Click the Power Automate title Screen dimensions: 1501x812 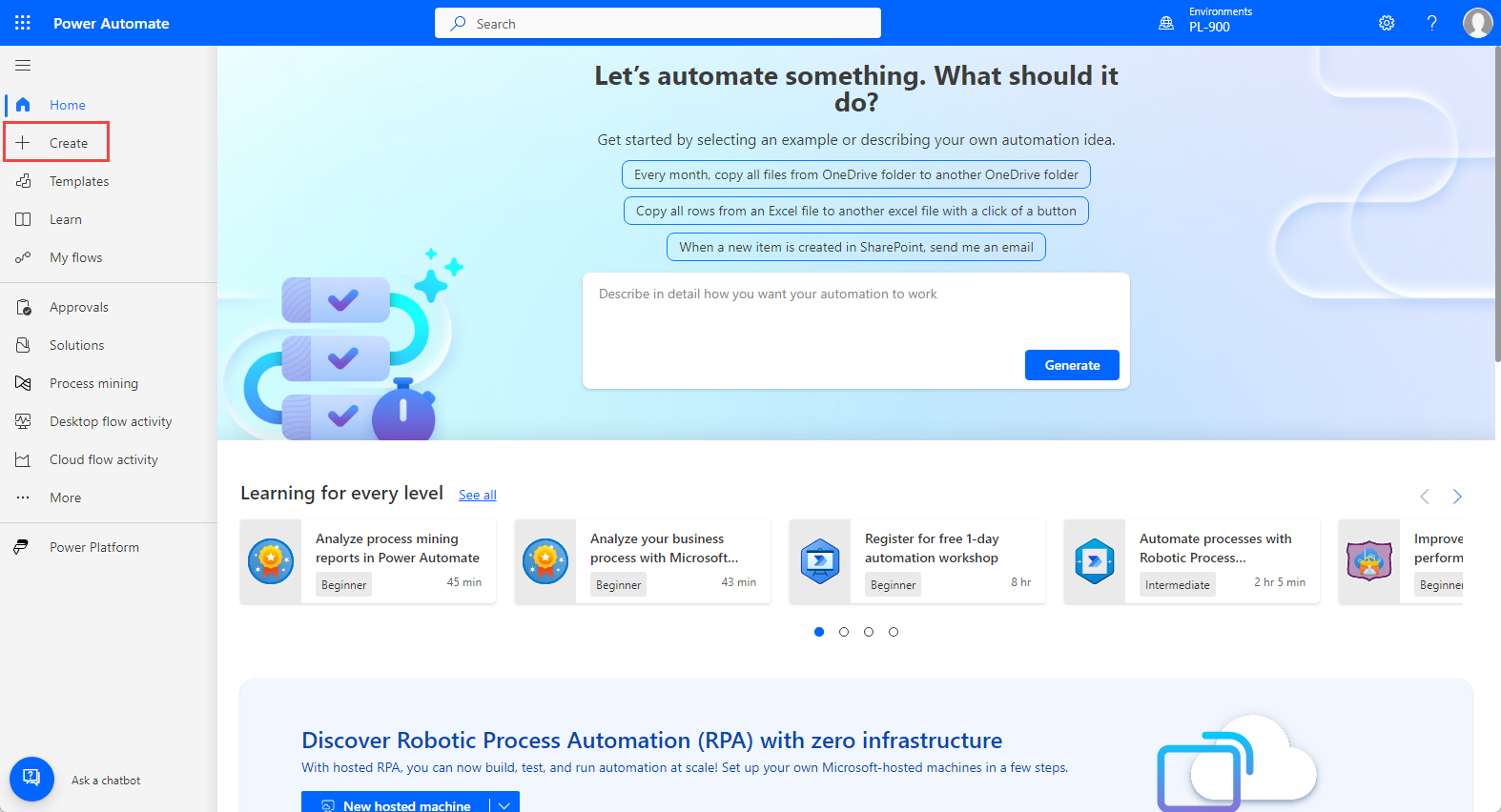112,23
